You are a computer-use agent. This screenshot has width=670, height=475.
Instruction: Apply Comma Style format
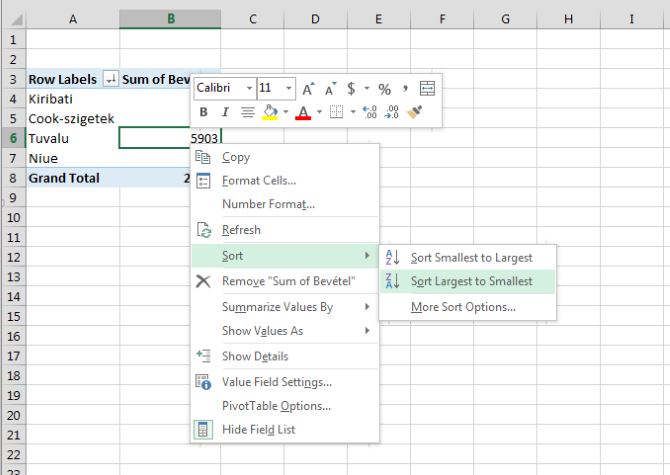point(405,89)
